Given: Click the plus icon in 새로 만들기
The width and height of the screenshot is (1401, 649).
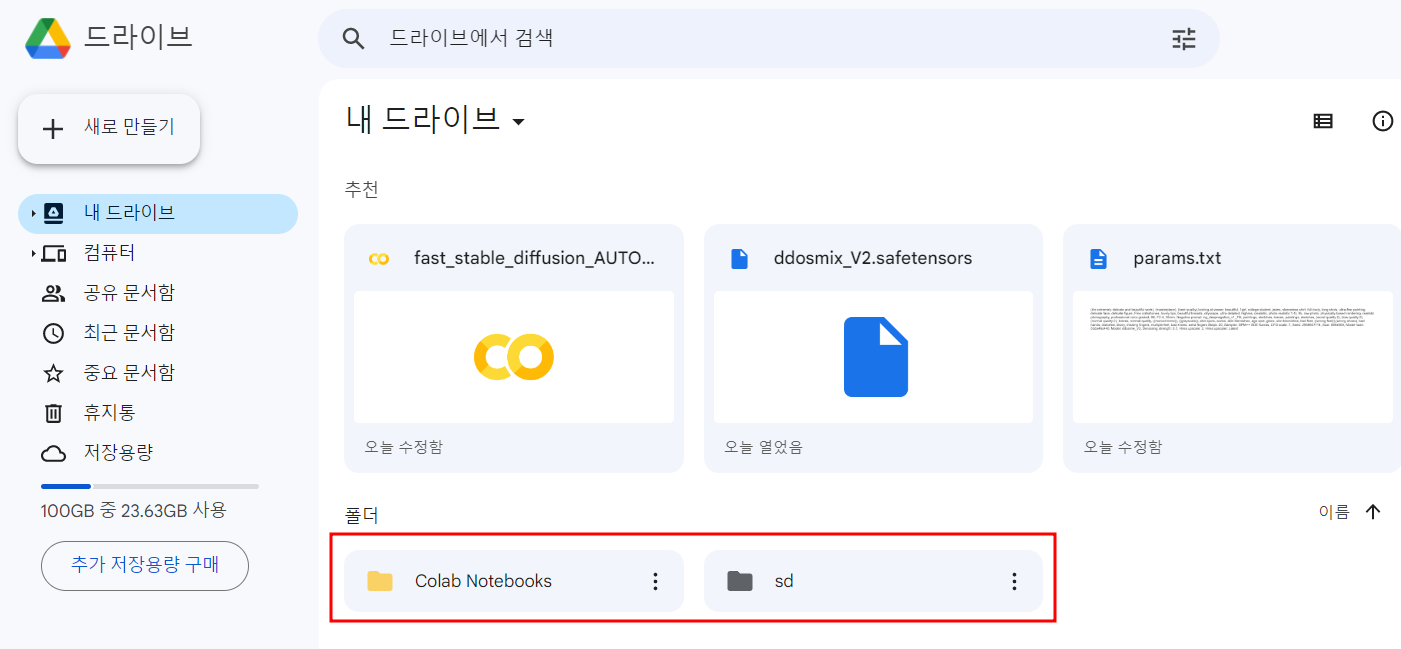Looking at the screenshot, I should click(53, 128).
